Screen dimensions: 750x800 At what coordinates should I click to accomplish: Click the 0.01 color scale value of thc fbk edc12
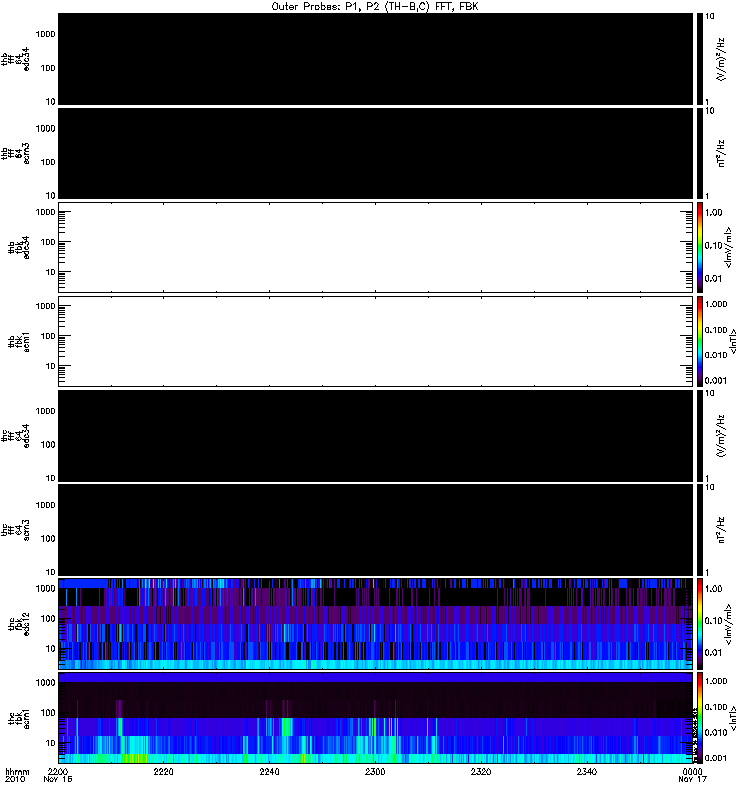(713, 653)
